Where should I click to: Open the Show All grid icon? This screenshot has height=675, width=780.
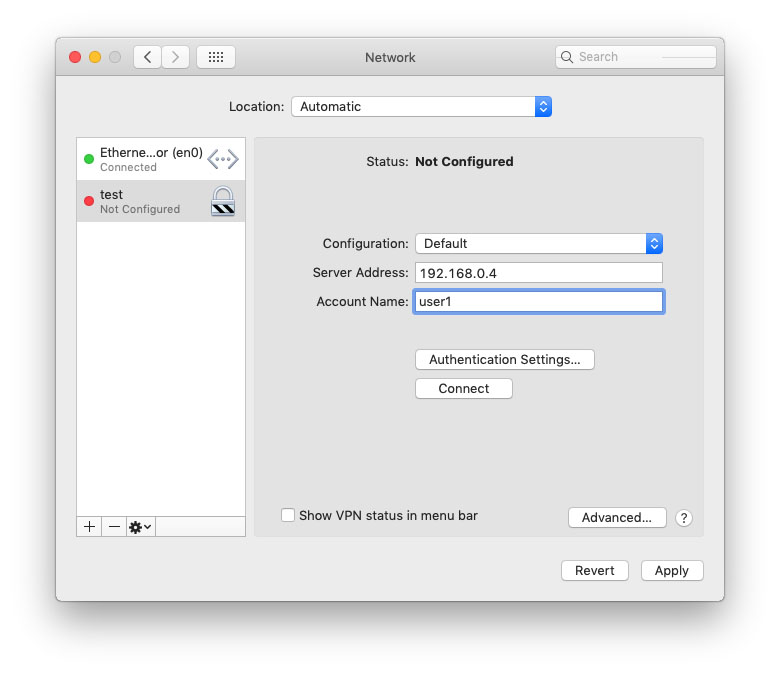[x=216, y=57]
